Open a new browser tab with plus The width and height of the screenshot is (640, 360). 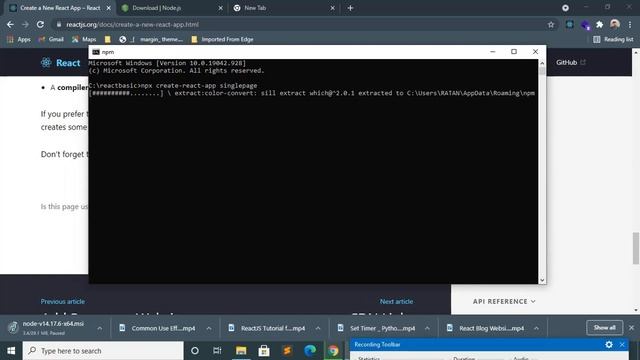click(350, 8)
